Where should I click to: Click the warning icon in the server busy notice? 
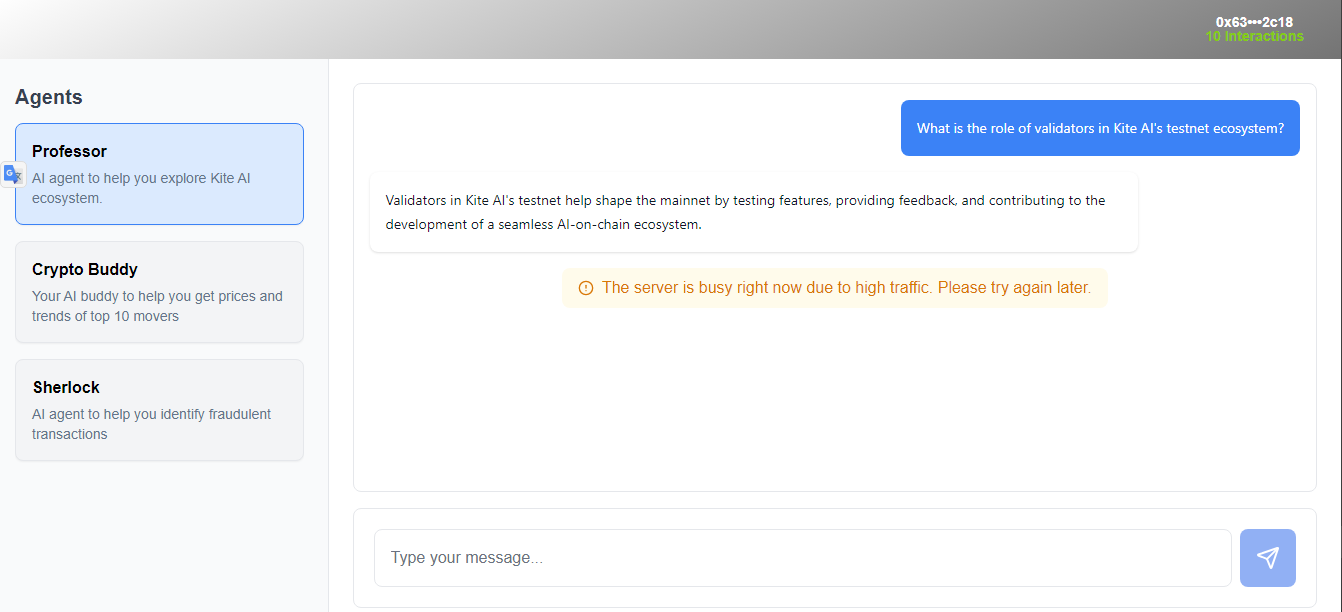point(586,288)
